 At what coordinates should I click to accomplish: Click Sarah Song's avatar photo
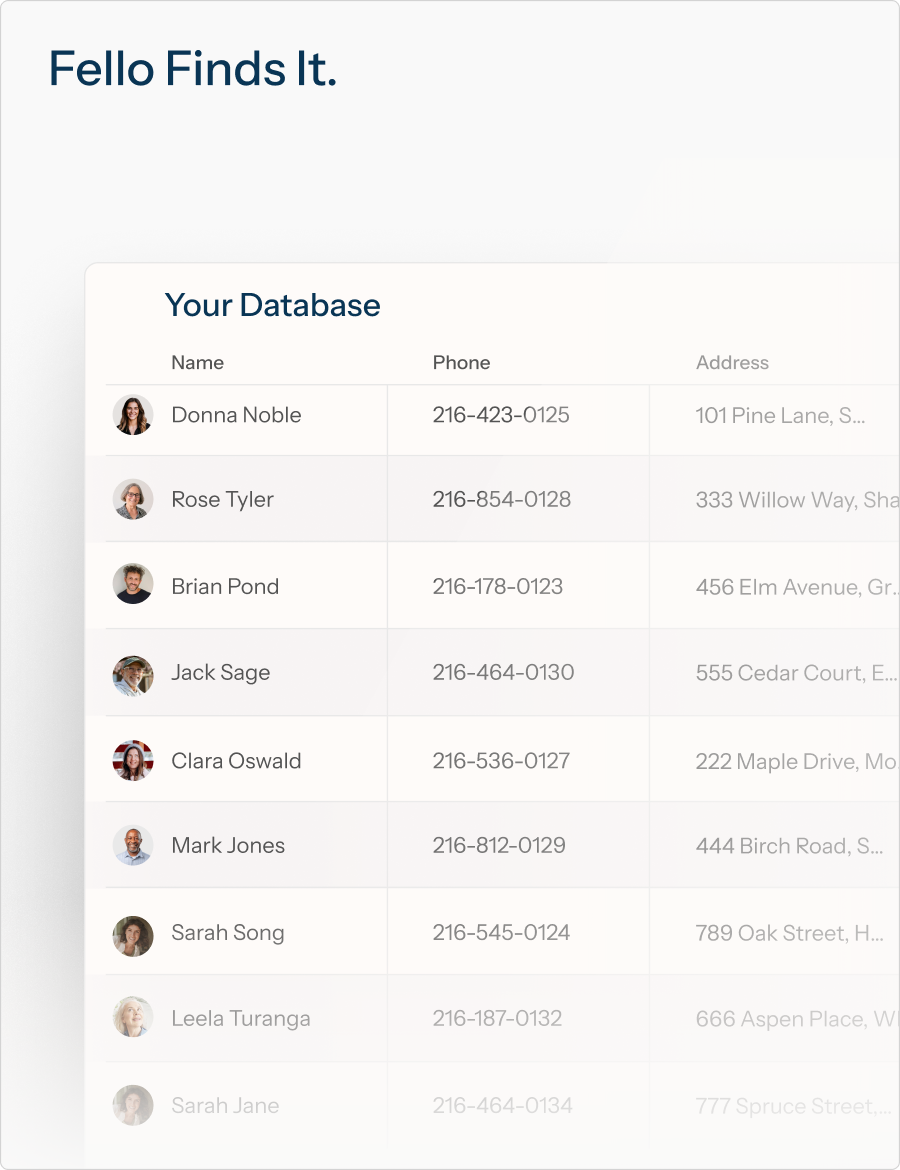pyautogui.click(x=133, y=936)
